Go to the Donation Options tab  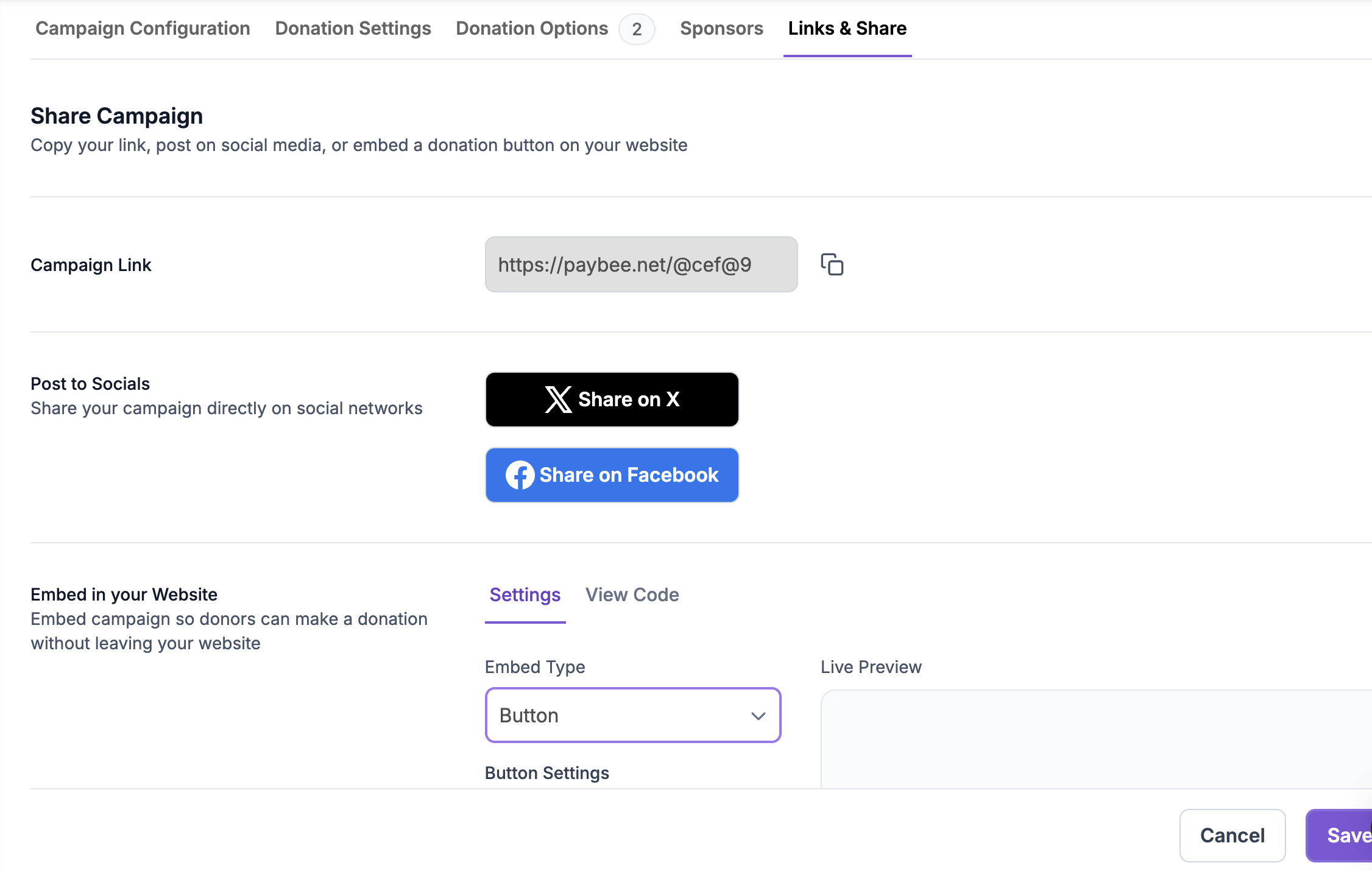coord(531,29)
